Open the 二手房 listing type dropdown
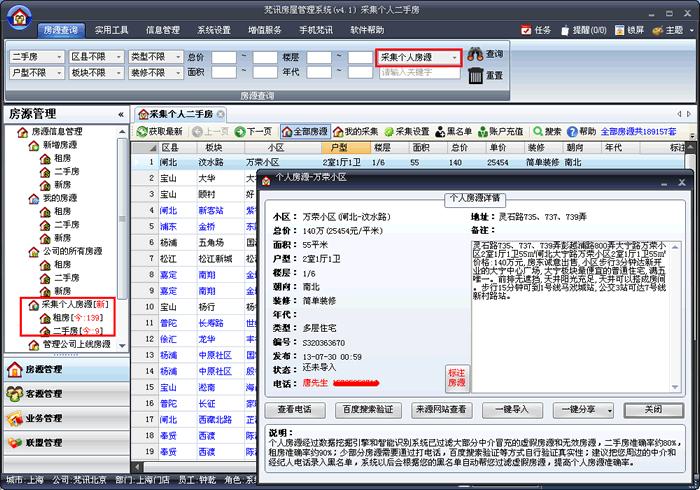Image resolution: width=700 pixels, height=490 pixels. pyautogui.click(x=38, y=57)
